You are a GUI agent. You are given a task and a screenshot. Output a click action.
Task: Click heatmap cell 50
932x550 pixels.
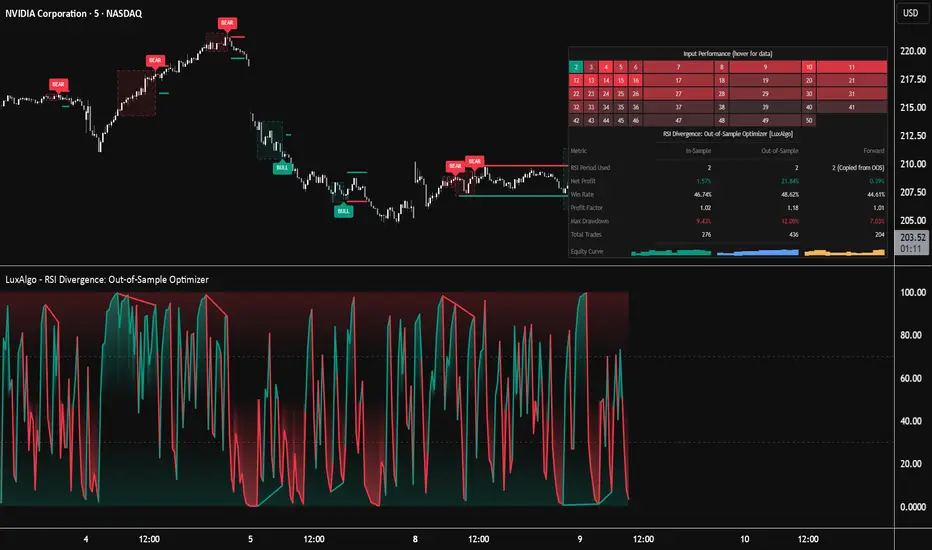pos(809,121)
